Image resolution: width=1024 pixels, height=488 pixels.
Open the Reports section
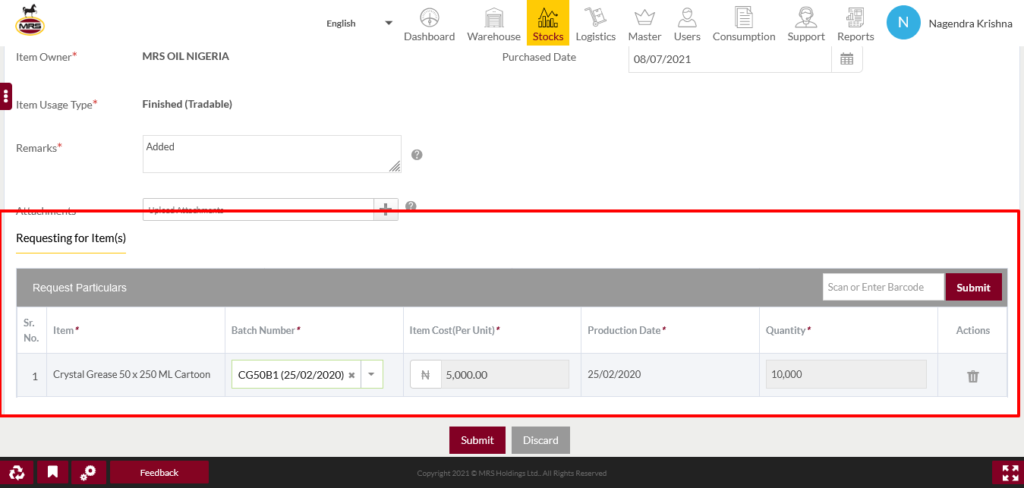(x=856, y=24)
